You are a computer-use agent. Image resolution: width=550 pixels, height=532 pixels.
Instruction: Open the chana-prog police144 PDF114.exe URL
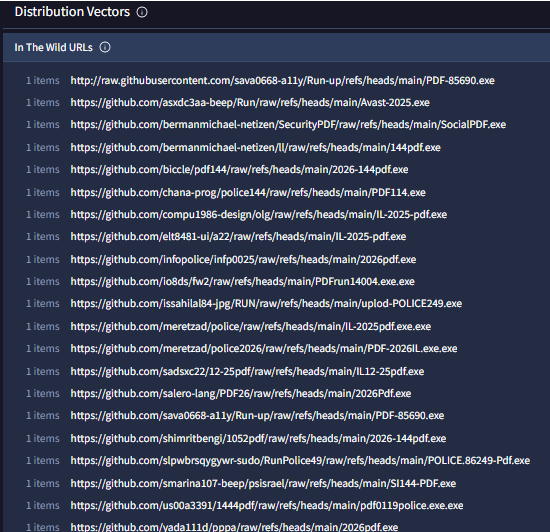248,193
